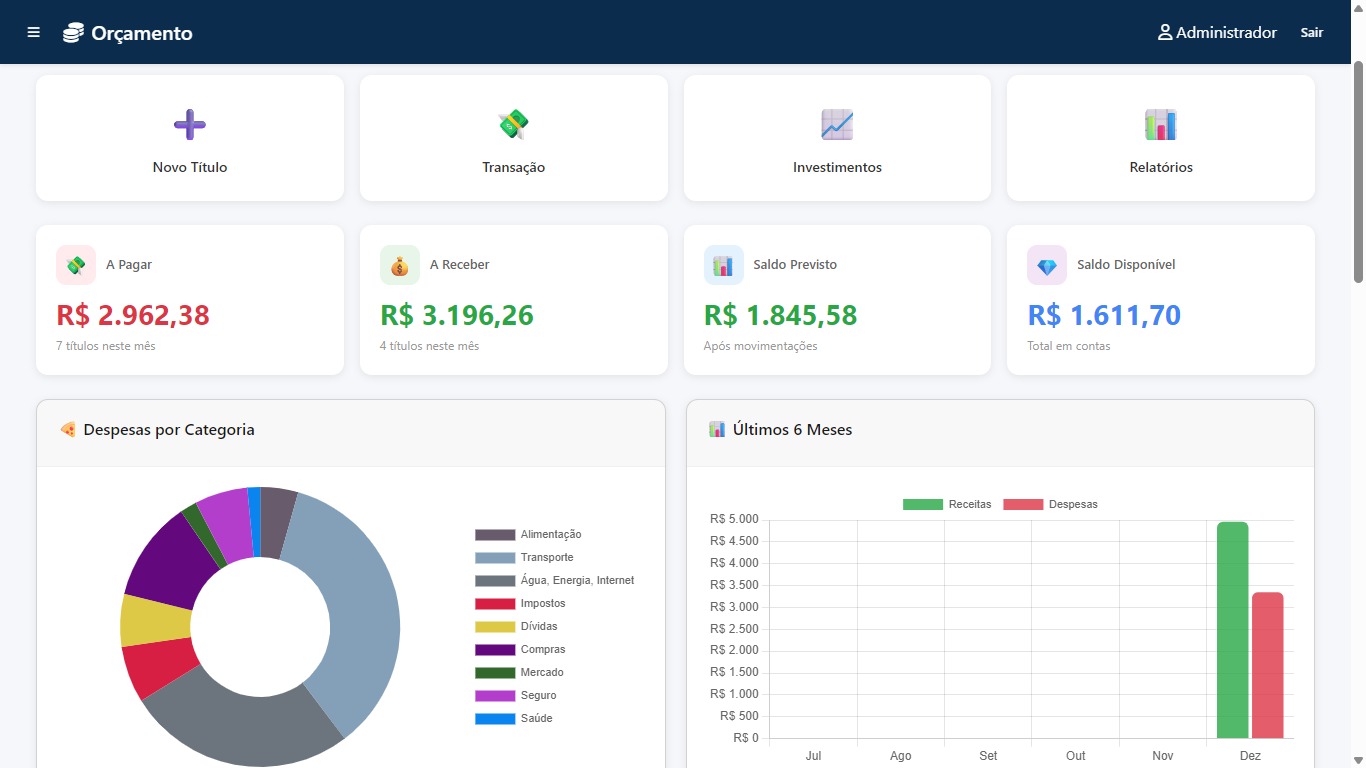Click the A Pagar money icon

coord(76,265)
